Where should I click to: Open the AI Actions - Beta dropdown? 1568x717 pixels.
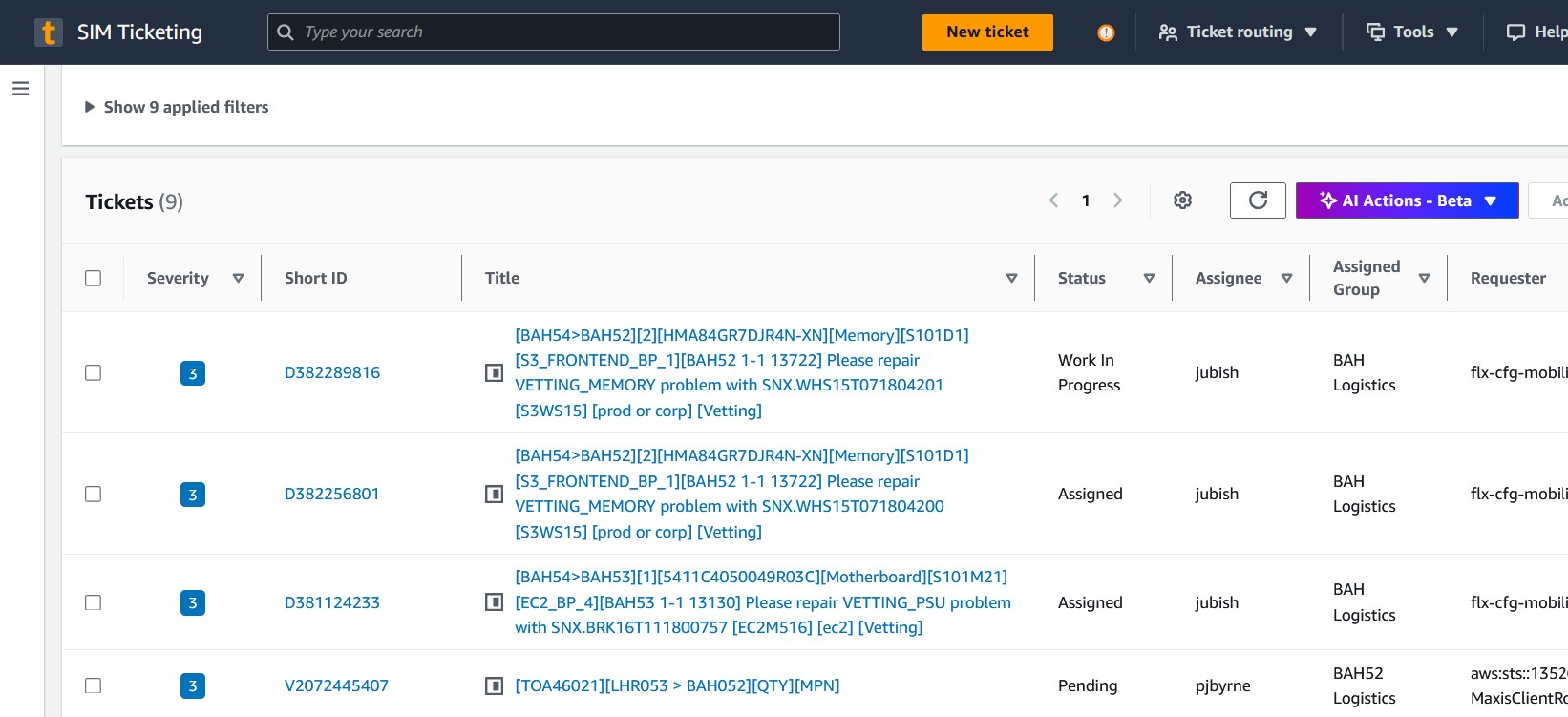coord(1407,200)
